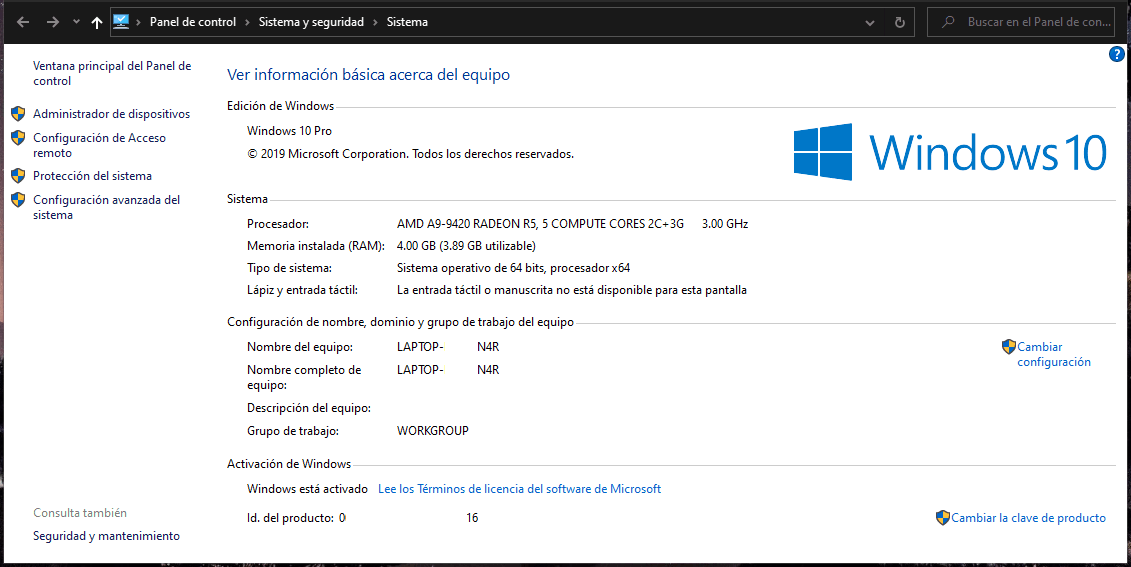Viewport: 1131px width, 567px height.
Task: Click the forward navigation arrow
Action: click(x=53, y=22)
